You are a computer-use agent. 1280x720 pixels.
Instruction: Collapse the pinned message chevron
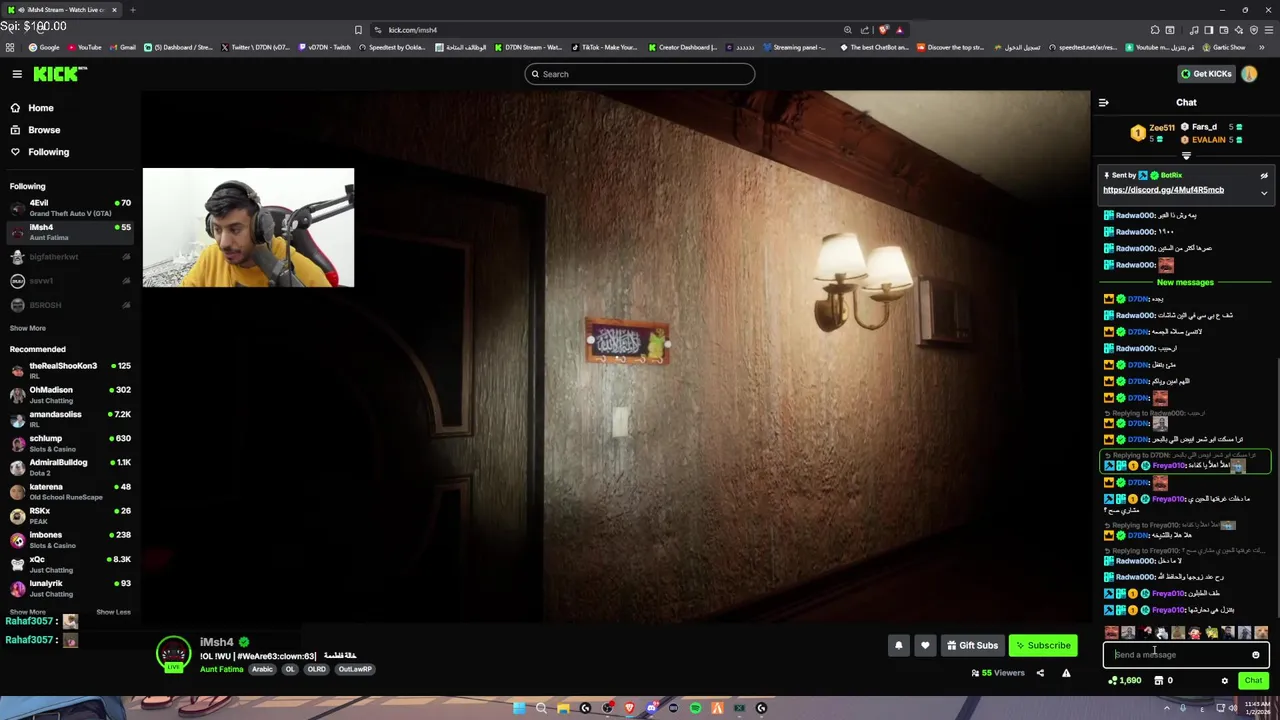point(1264,193)
